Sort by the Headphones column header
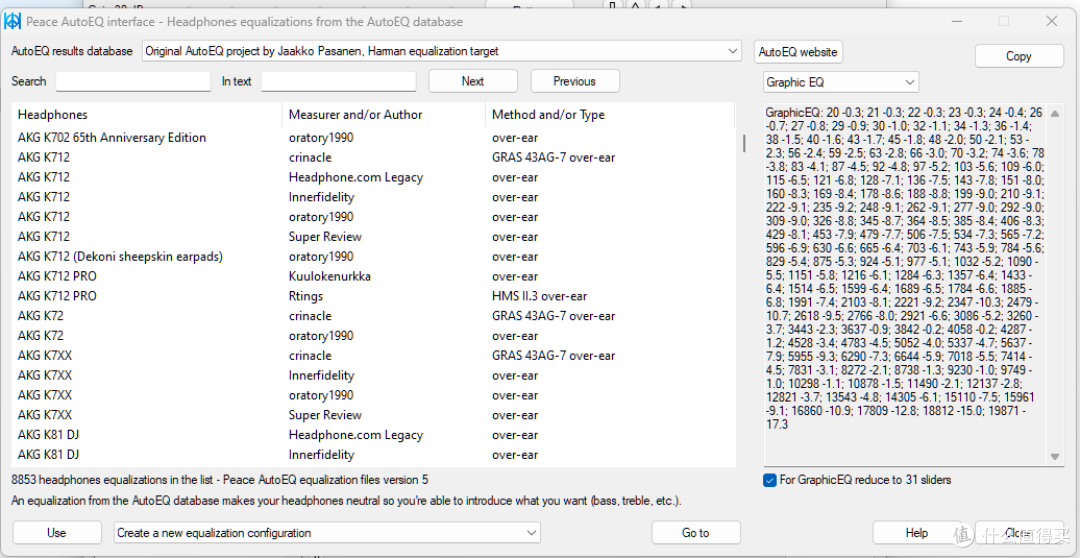 [x=147, y=114]
